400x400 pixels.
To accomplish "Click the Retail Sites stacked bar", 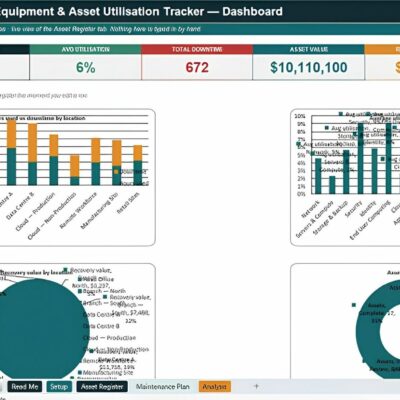I will click(x=138, y=165).
